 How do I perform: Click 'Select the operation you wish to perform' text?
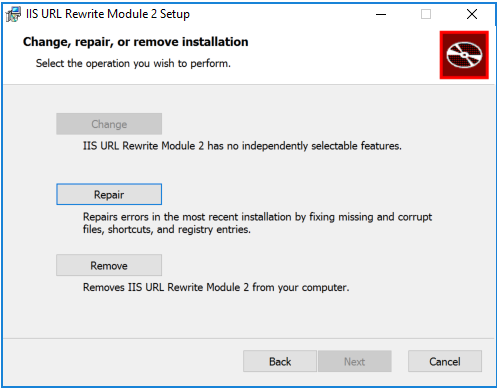[133, 63]
